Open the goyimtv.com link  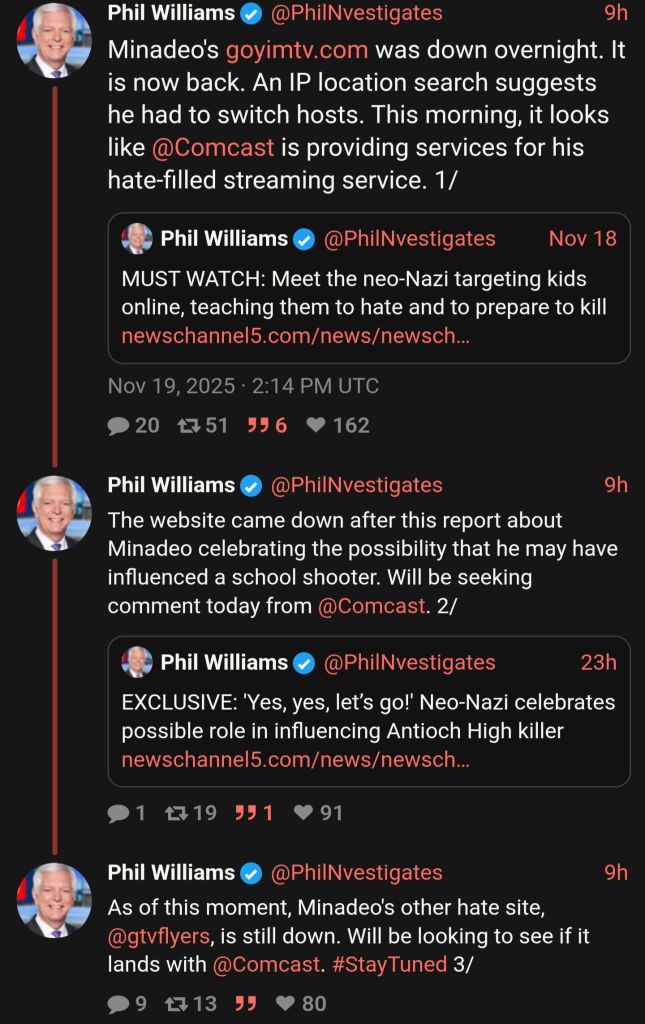point(297,50)
